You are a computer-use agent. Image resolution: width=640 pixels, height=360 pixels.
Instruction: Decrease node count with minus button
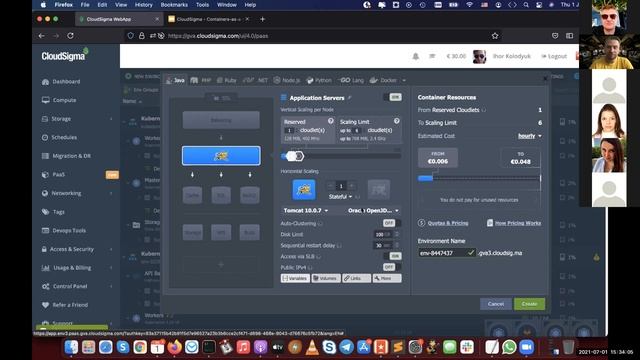click(x=331, y=186)
